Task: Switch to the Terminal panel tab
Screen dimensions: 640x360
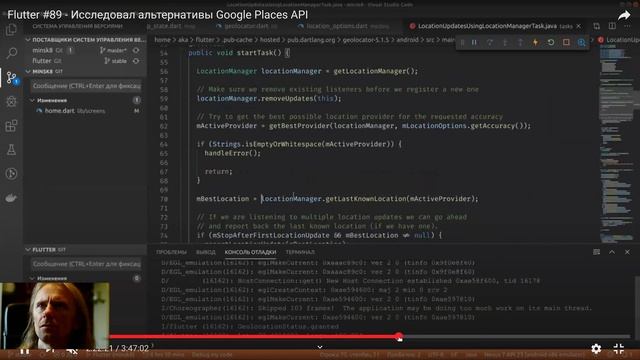Action: point(300,252)
